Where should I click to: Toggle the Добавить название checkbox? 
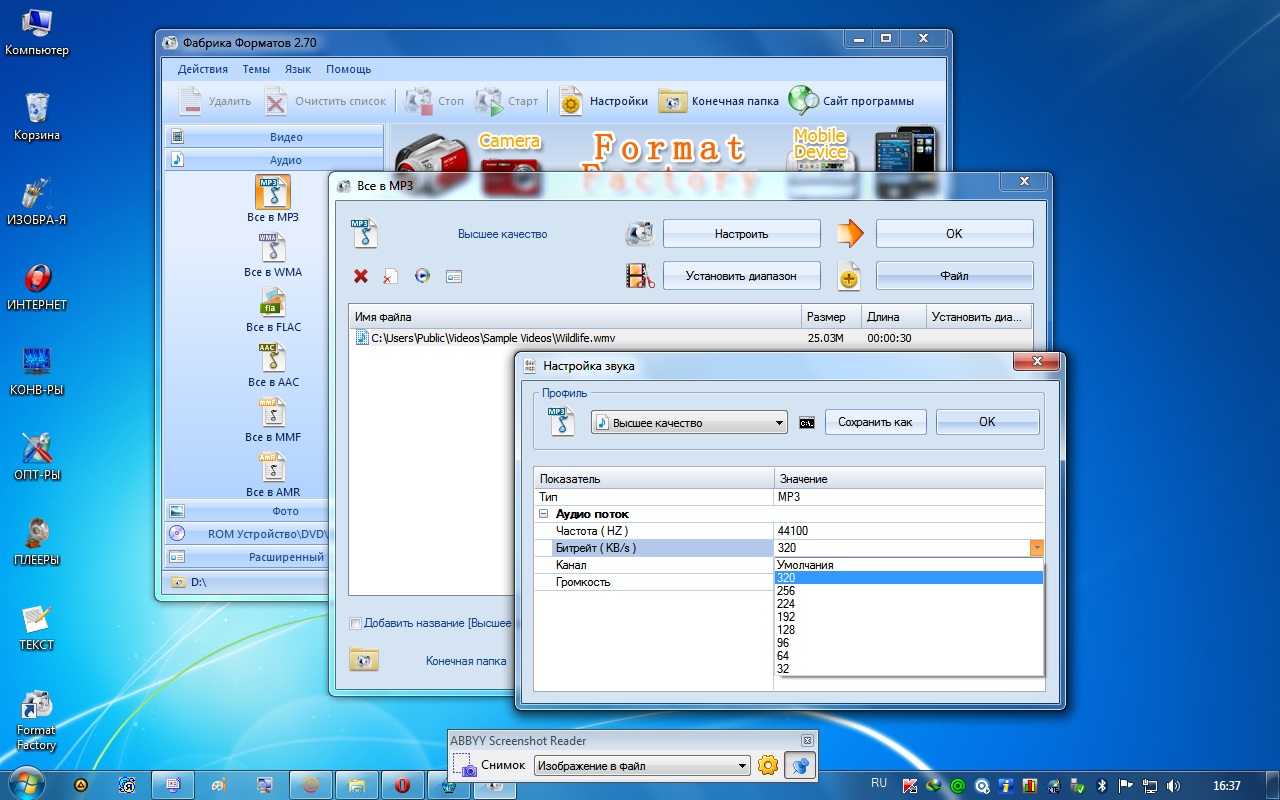pos(355,623)
